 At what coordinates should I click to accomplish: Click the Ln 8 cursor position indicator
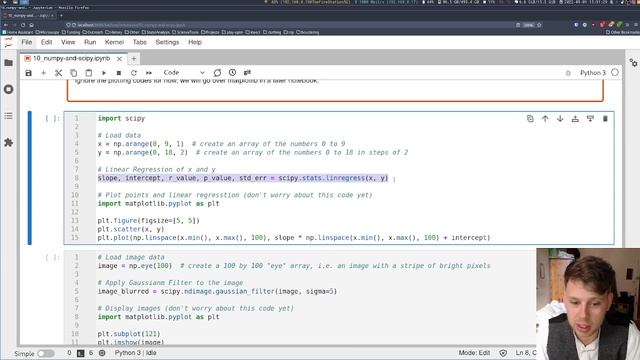(526, 353)
